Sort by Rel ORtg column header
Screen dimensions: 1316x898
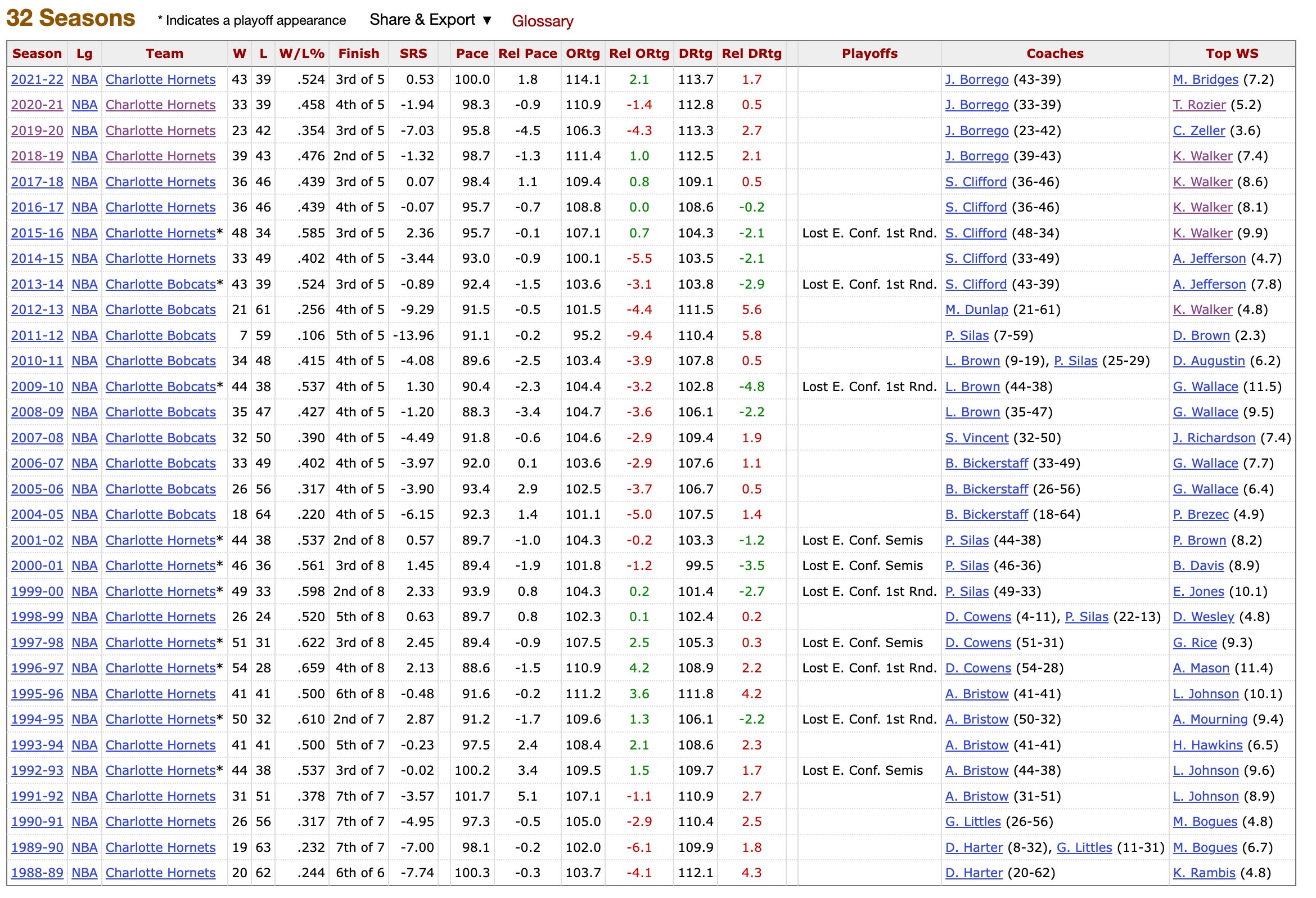639,54
